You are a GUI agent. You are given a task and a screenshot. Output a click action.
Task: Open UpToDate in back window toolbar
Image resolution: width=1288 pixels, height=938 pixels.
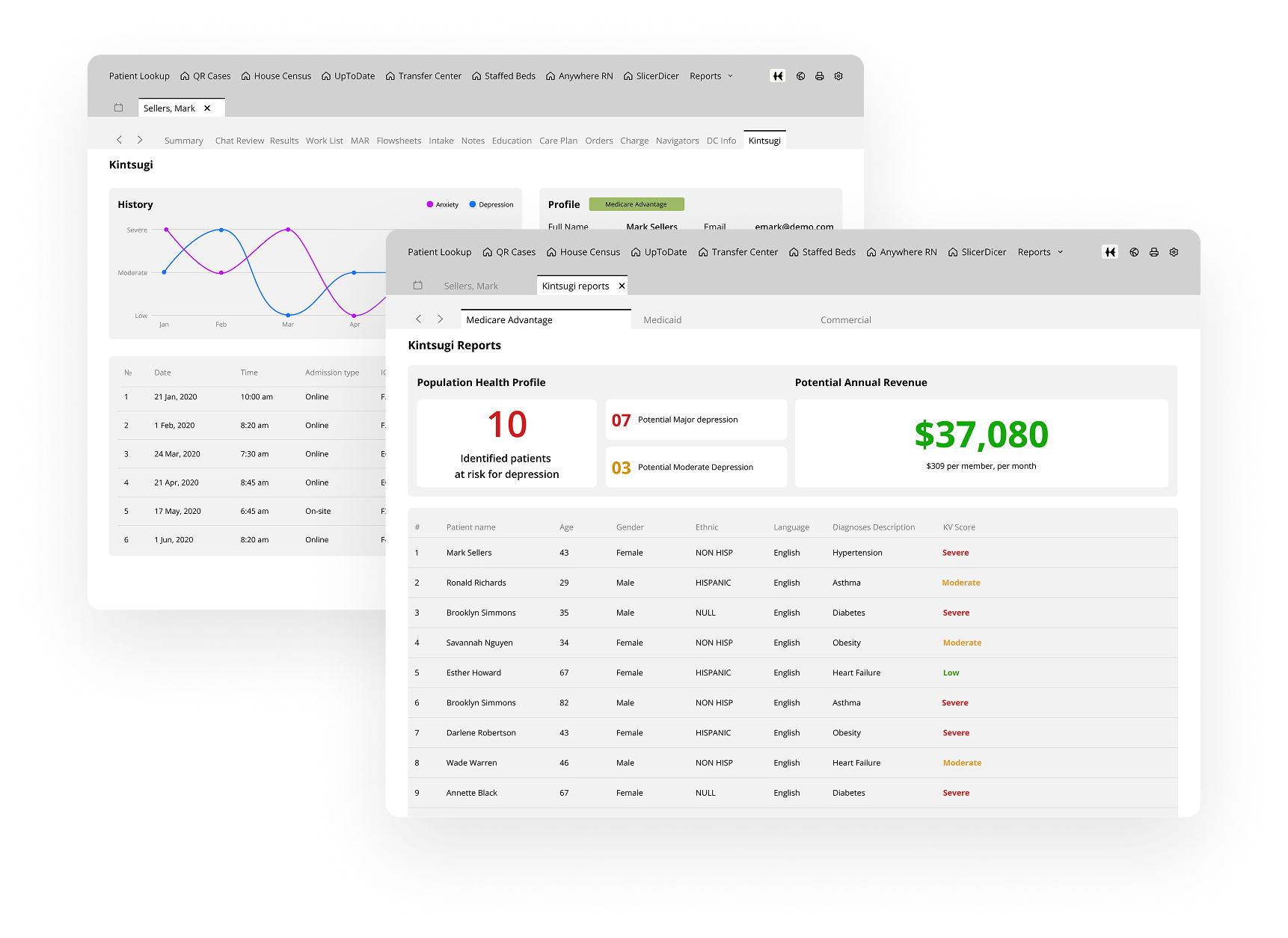pyautogui.click(x=349, y=76)
